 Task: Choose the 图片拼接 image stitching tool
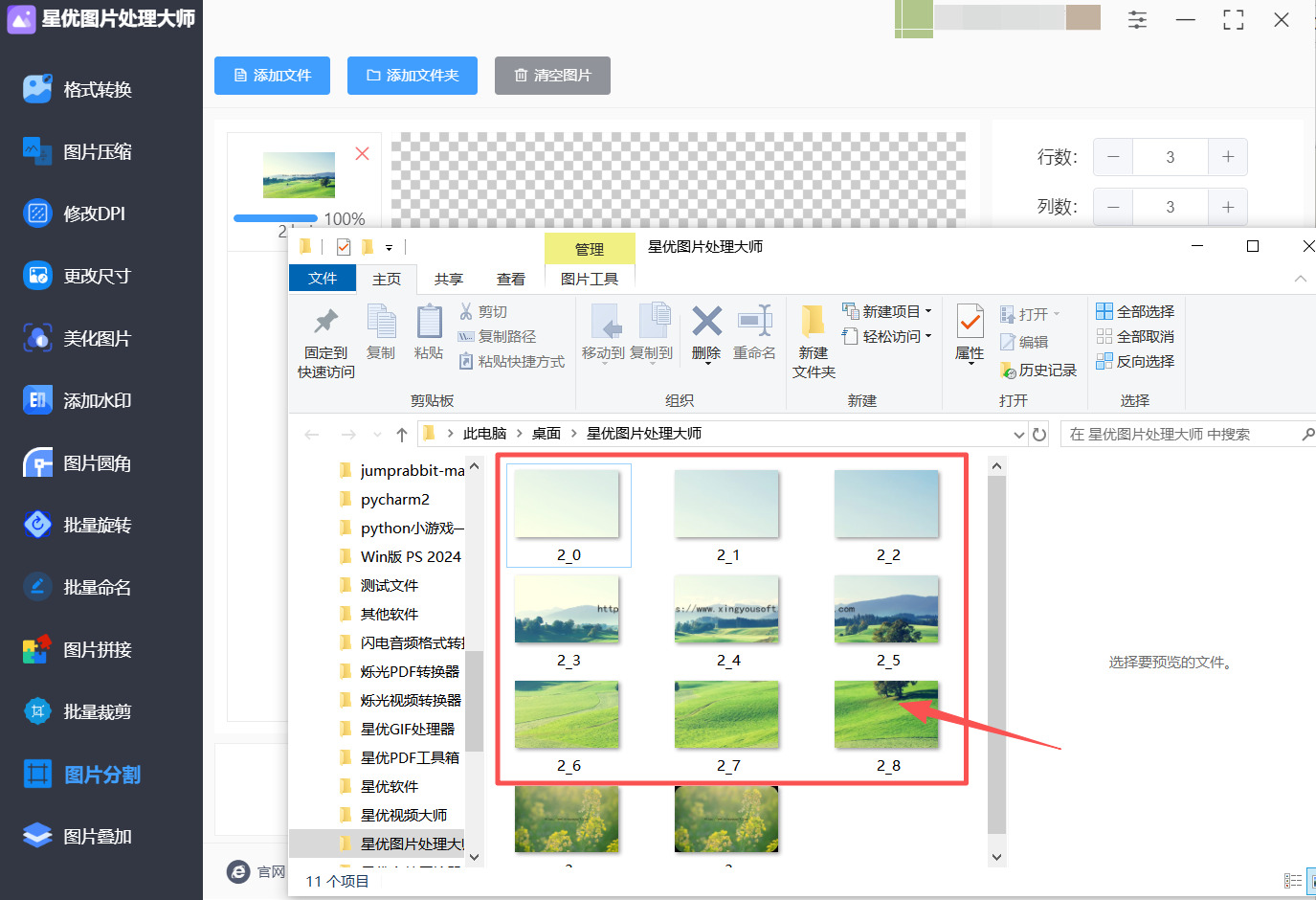tap(77, 649)
